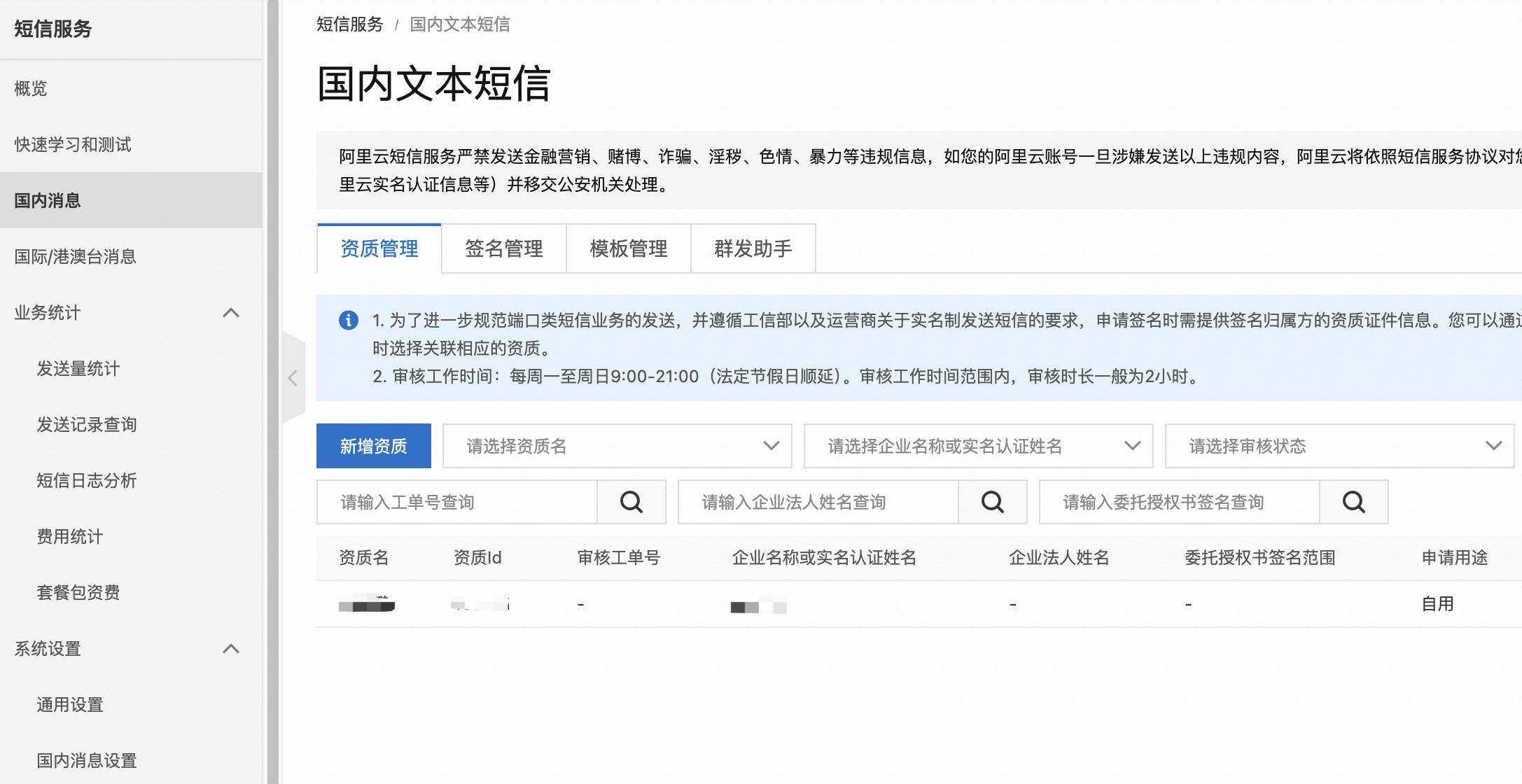Open the 群发助手 tab
The width and height of the screenshot is (1522, 784).
click(x=753, y=248)
